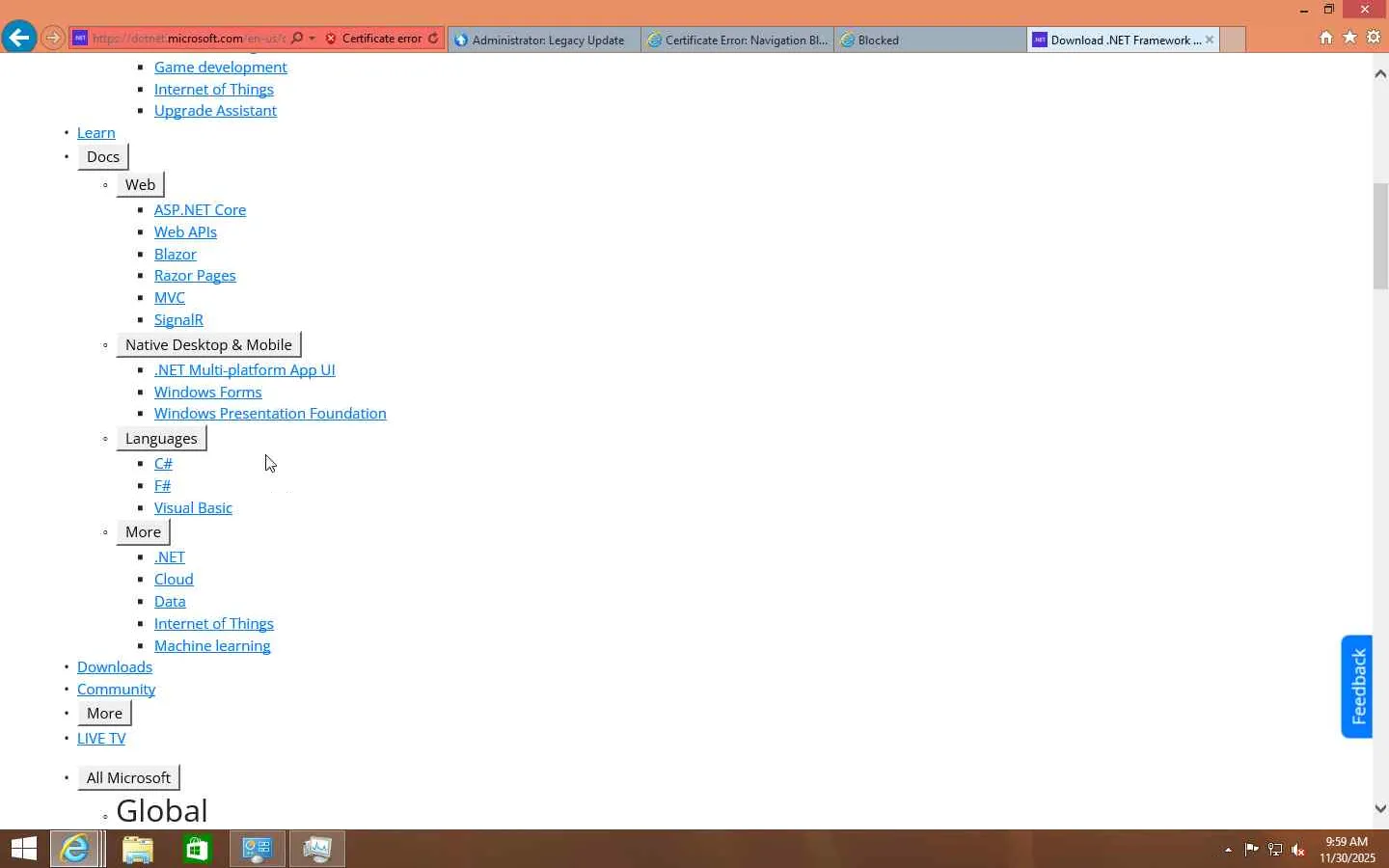This screenshot has width=1389, height=868.
Task: Expand the More button under Docs
Action: click(x=143, y=531)
